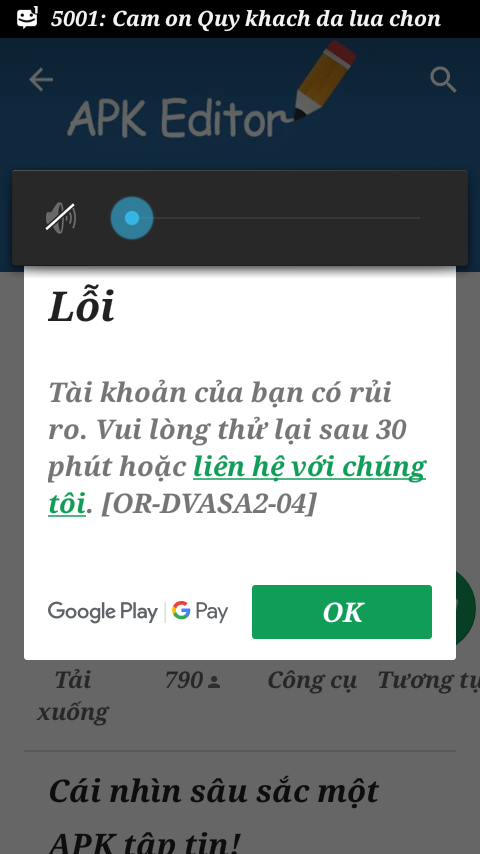Tap the SMS notification icon in status bar

click(27, 18)
